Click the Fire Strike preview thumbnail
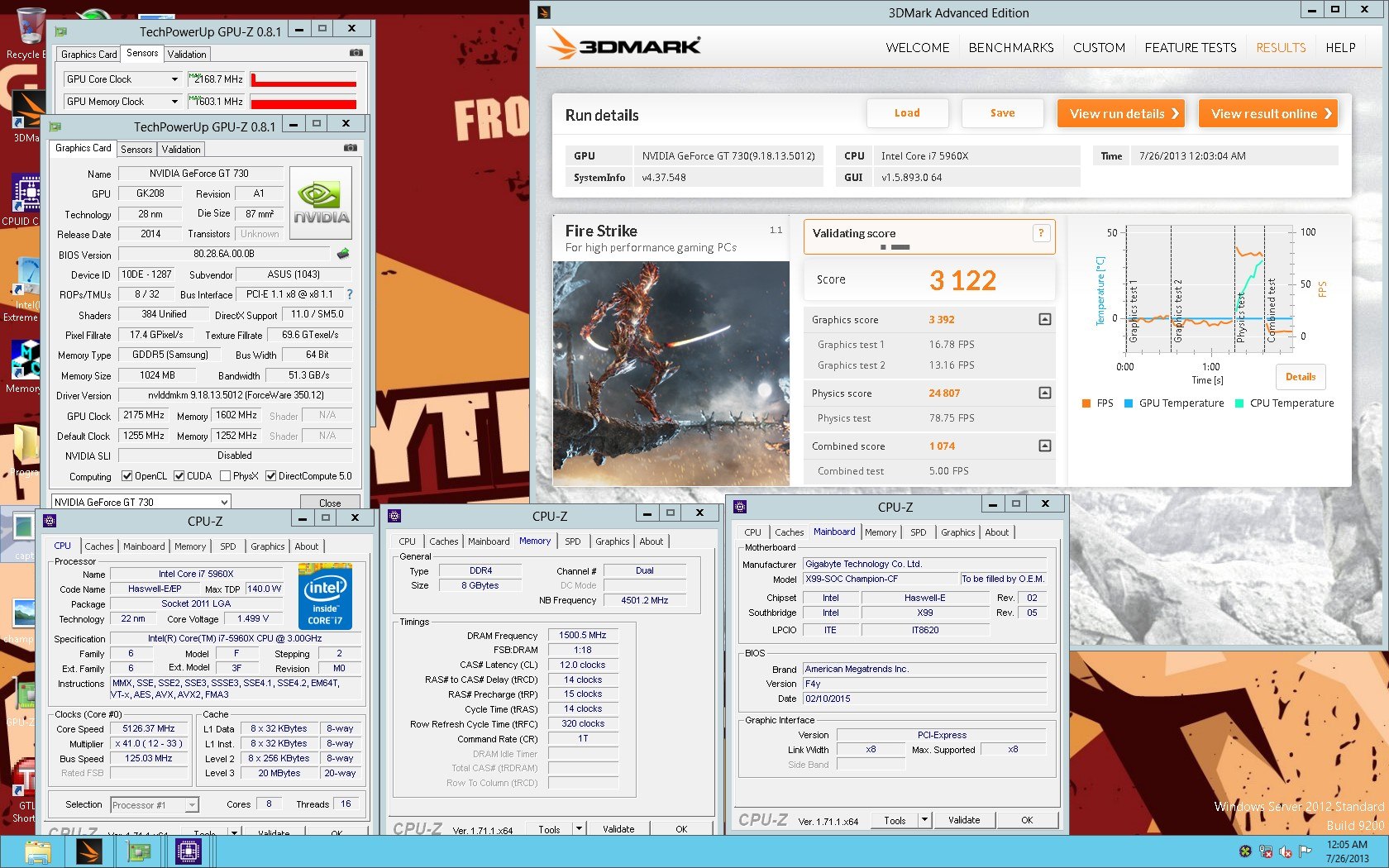1389x868 pixels. coord(671,374)
